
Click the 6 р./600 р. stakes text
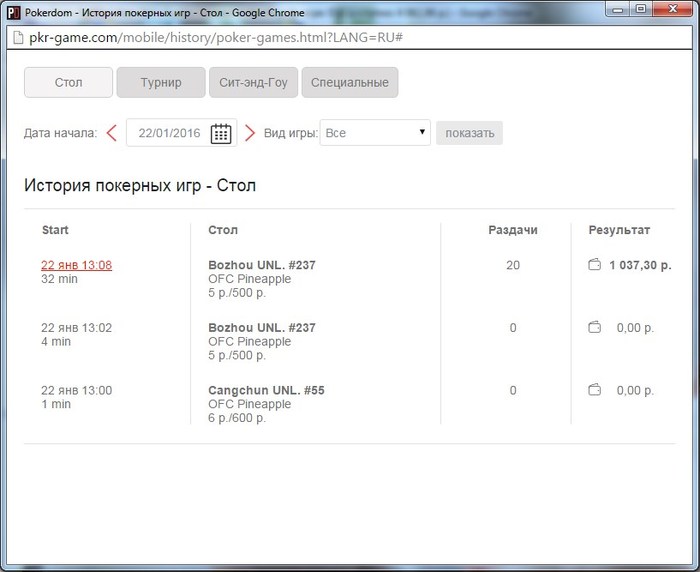237,418
